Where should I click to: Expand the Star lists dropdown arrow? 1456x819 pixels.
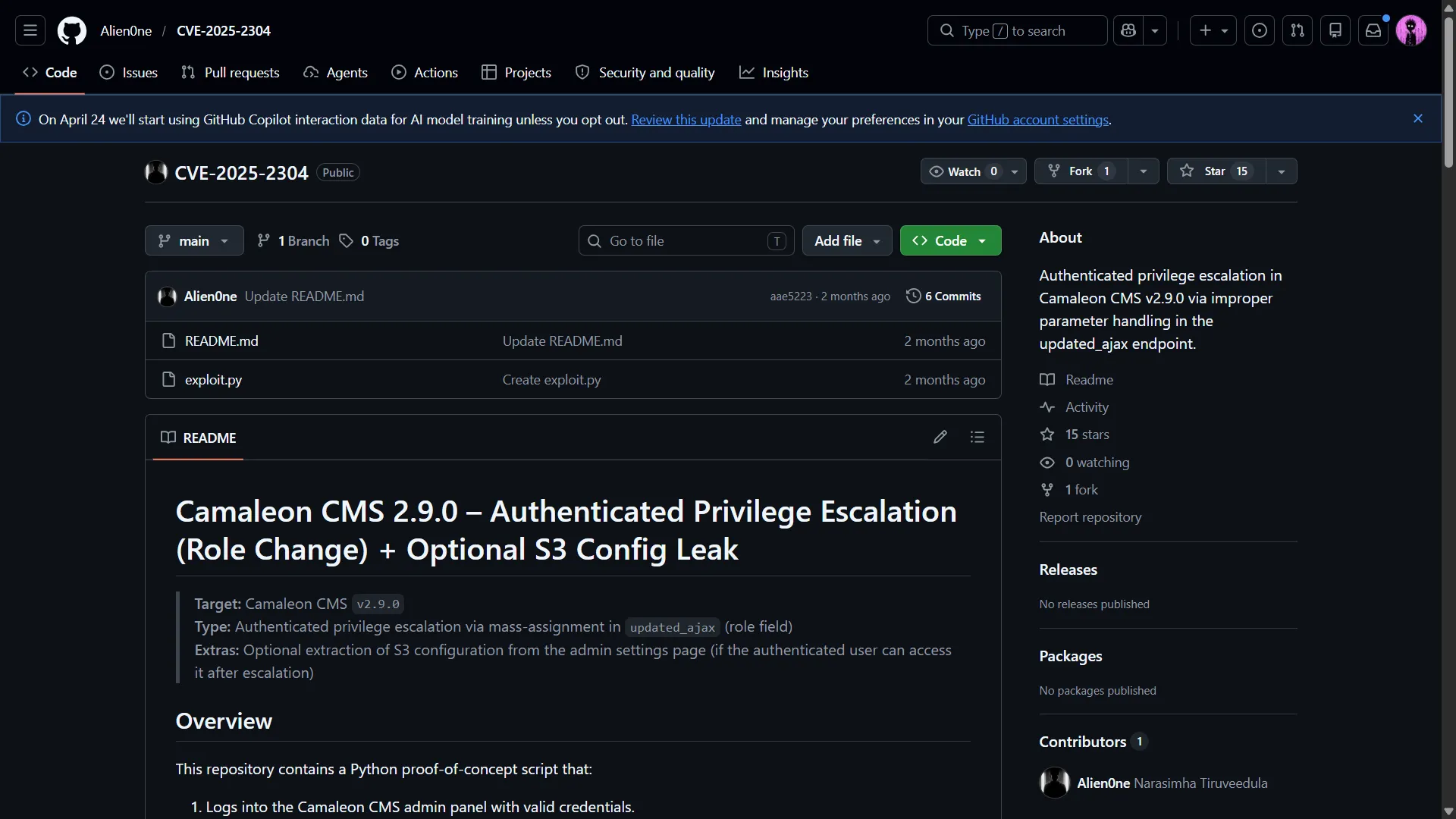[x=1282, y=171]
